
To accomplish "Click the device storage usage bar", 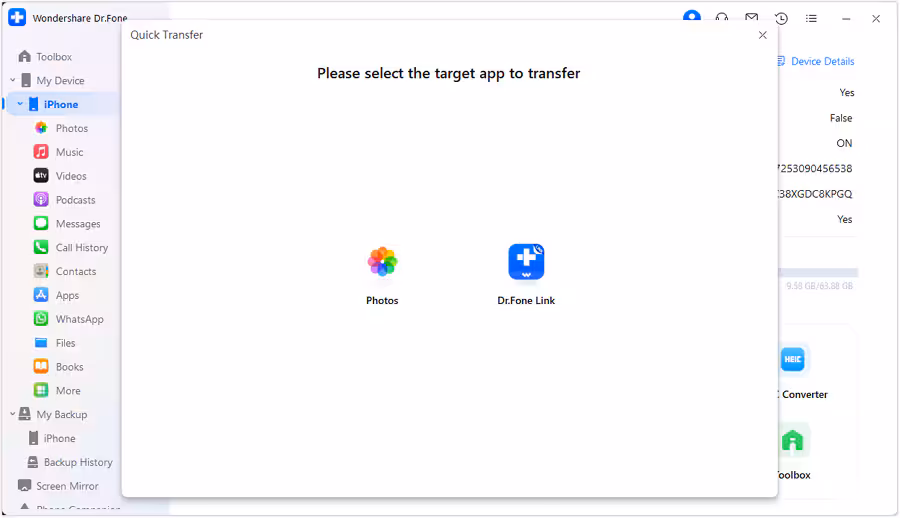I will [818, 272].
